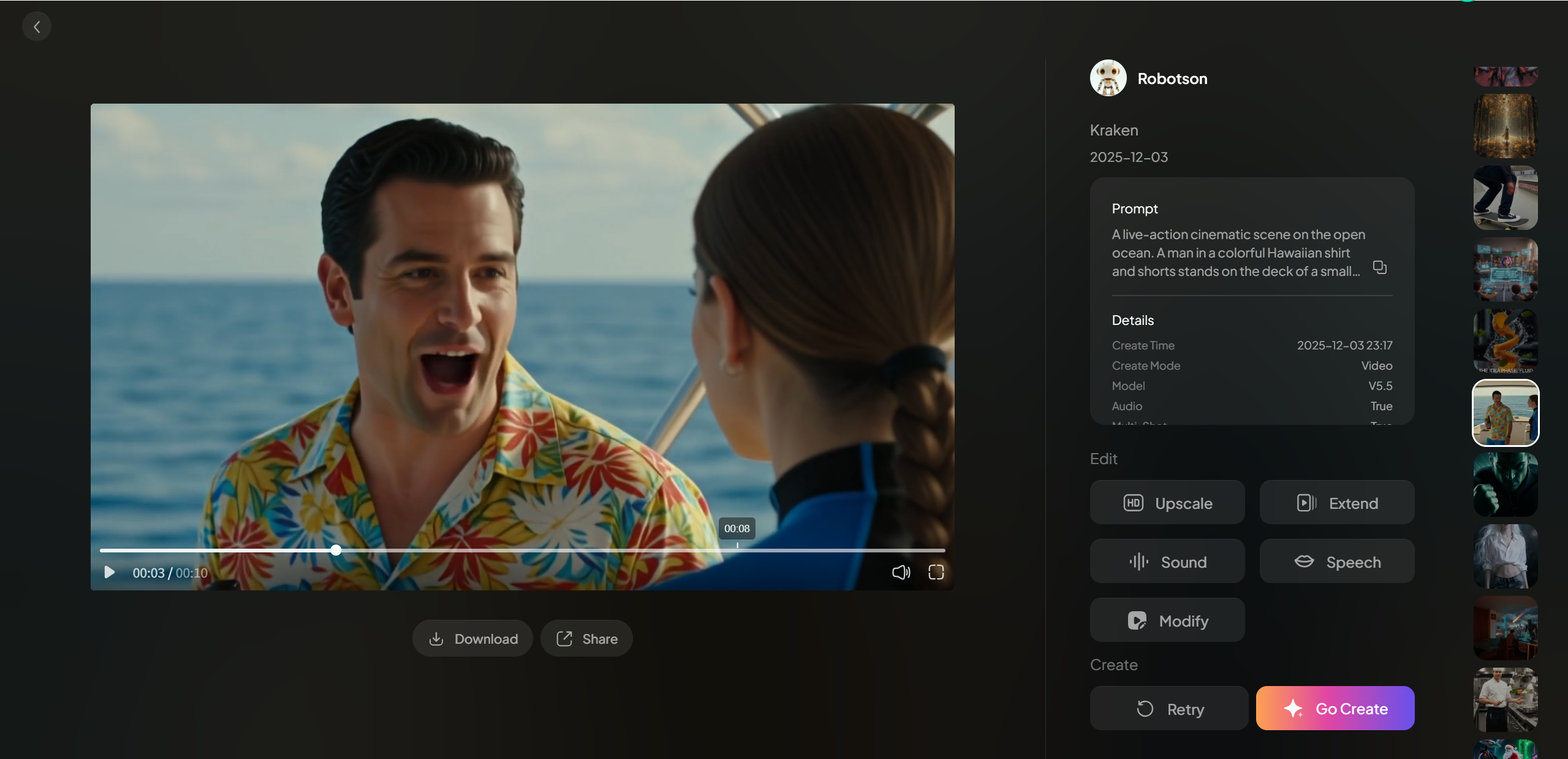Upscale the video to HD

tap(1167, 503)
